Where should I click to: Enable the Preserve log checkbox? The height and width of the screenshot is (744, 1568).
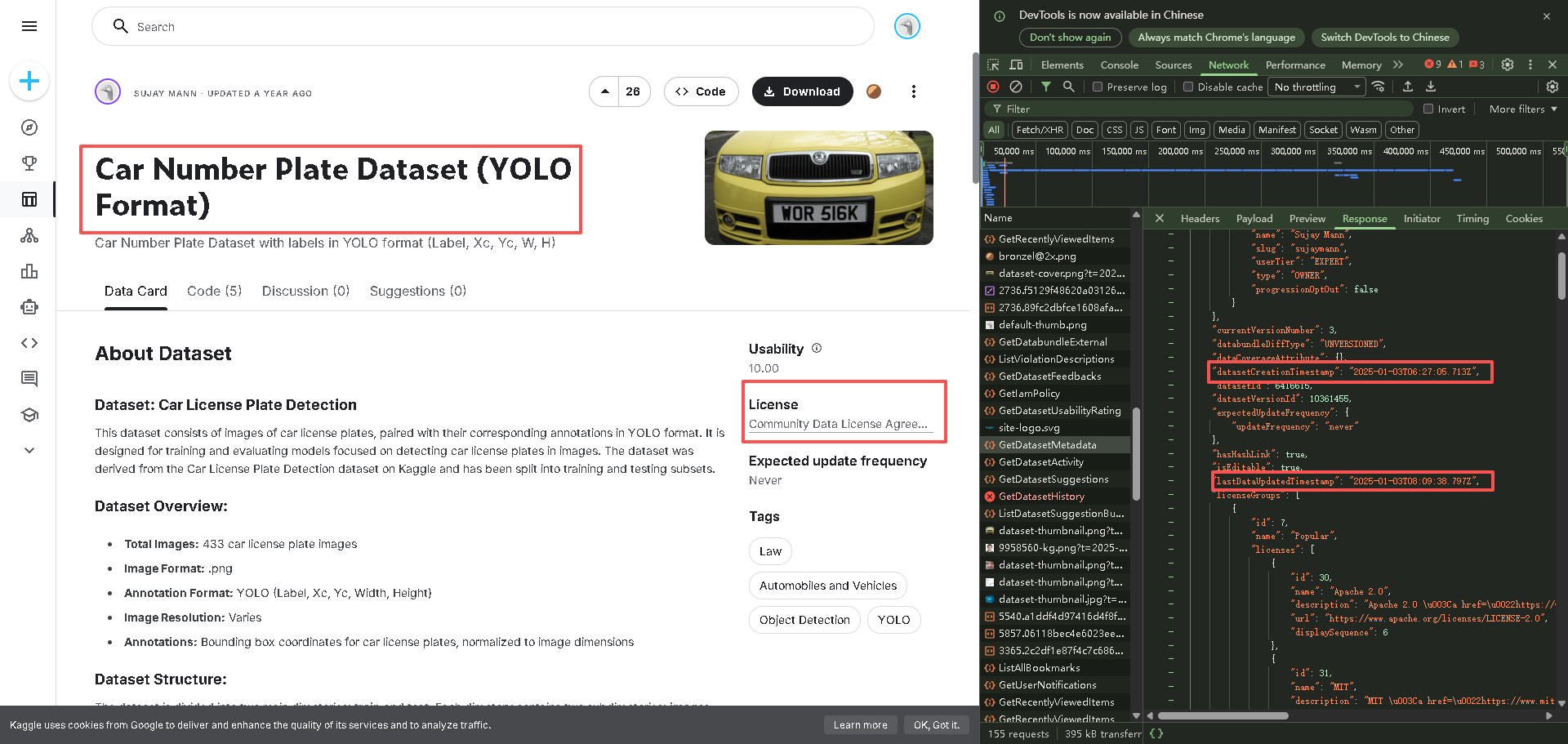pyautogui.click(x=1098, y=87)
